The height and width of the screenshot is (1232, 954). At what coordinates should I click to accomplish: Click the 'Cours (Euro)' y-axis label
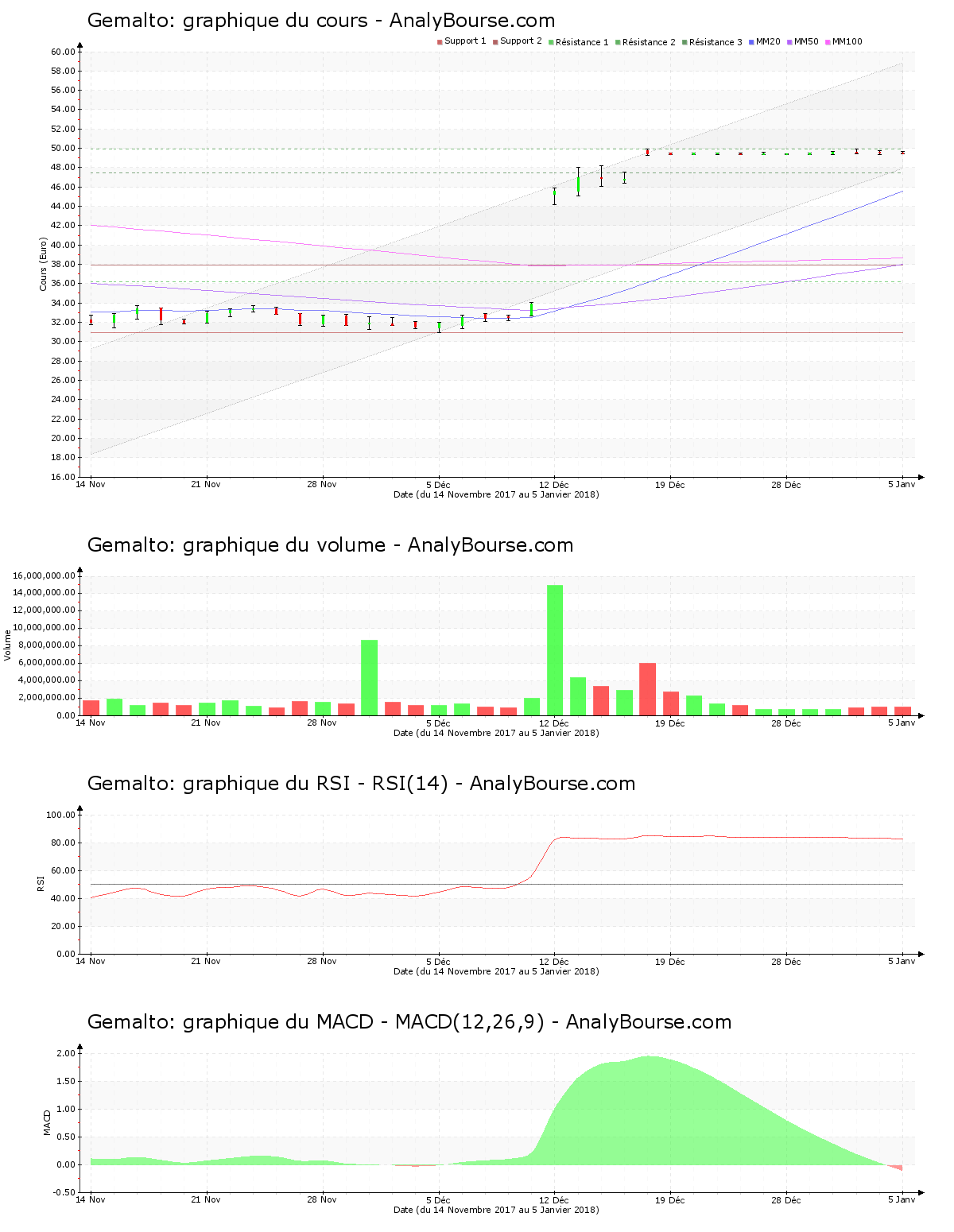tap(44, 264)
